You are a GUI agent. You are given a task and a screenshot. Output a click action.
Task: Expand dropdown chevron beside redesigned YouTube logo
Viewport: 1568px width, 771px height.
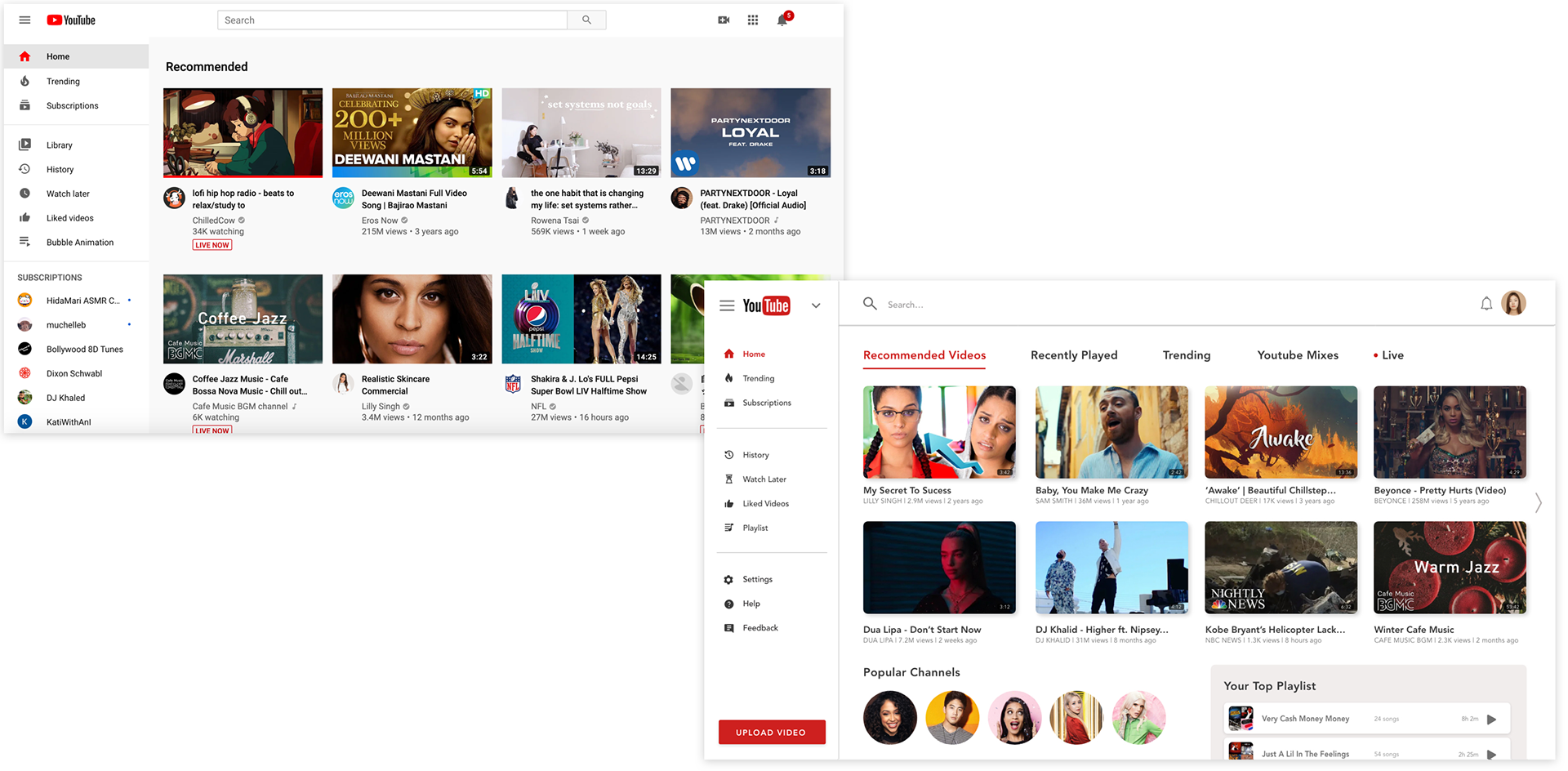pyautogui.click(x=815, y=305)
